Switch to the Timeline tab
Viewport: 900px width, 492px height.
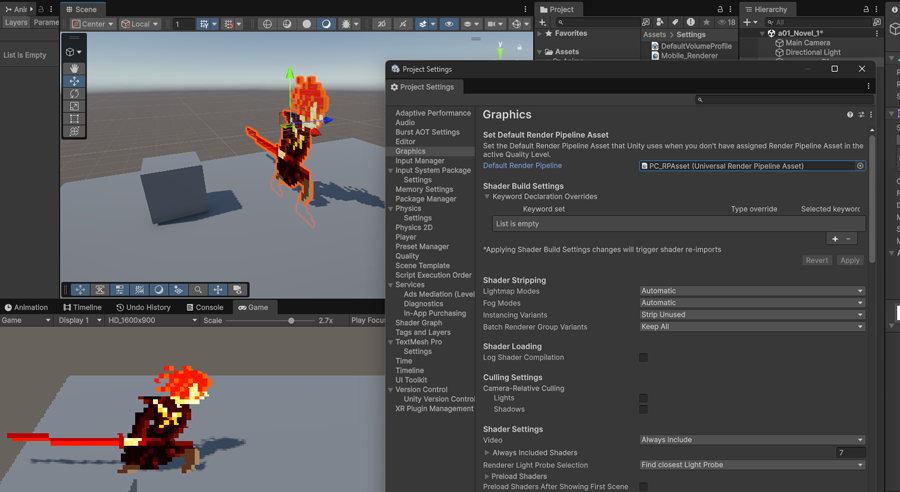[82, 307]
